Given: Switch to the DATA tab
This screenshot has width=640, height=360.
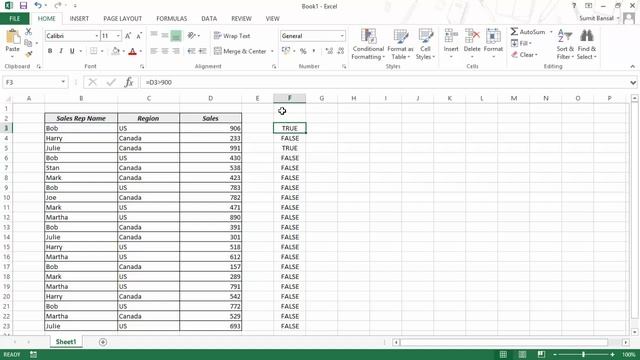Looking at the screenshot, I should coord(209,19).
